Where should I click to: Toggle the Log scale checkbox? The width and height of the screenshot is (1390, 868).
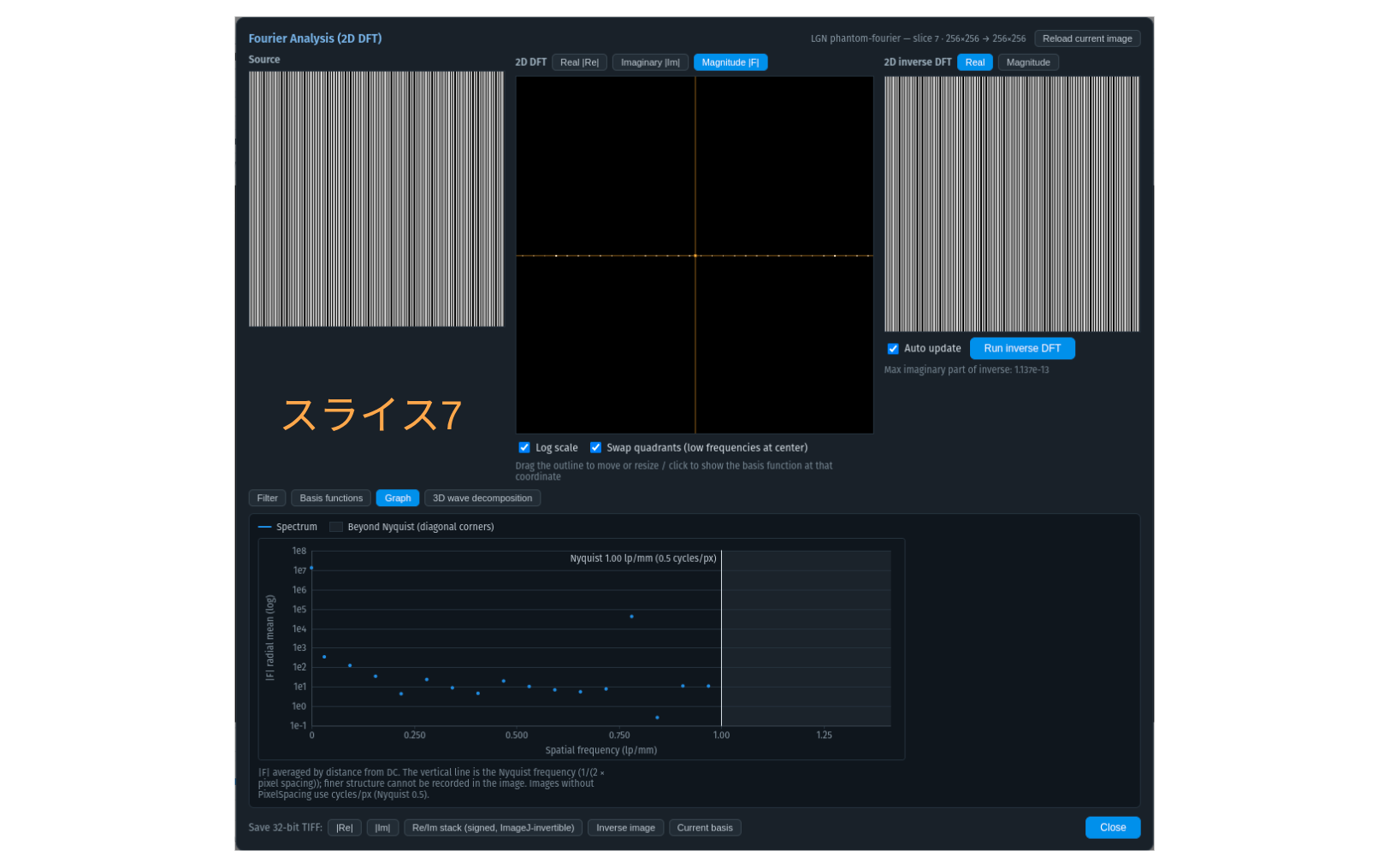click(x=524, y=447)
